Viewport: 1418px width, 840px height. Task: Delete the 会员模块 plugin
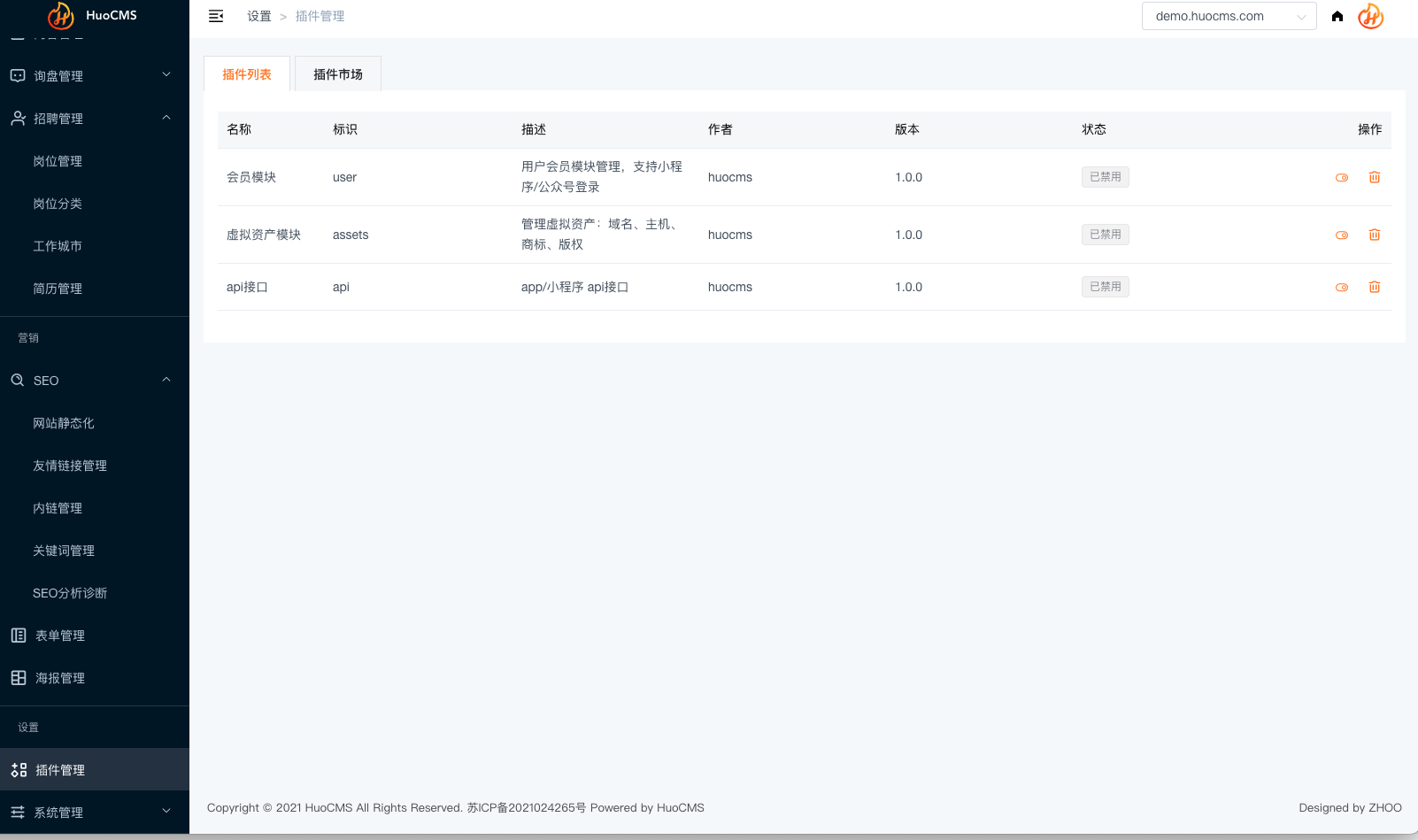tap(1375, 177)
